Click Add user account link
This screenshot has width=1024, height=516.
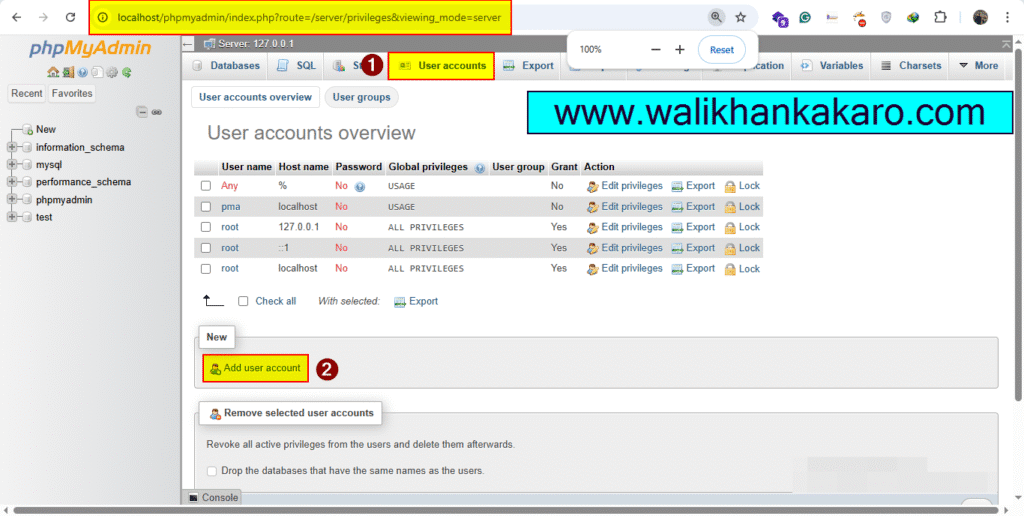coord(255,368)
